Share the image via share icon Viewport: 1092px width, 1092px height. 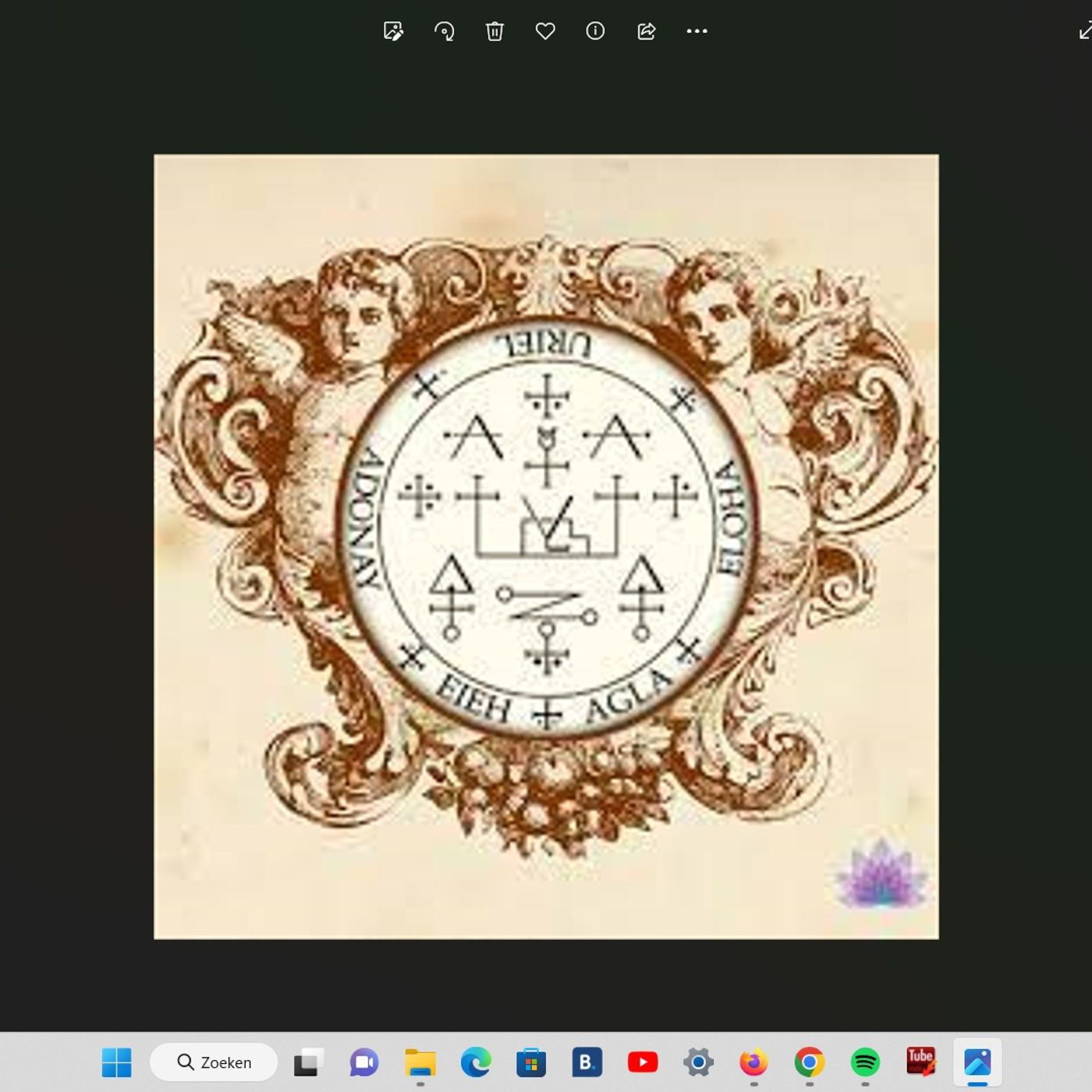pos(646,31)
